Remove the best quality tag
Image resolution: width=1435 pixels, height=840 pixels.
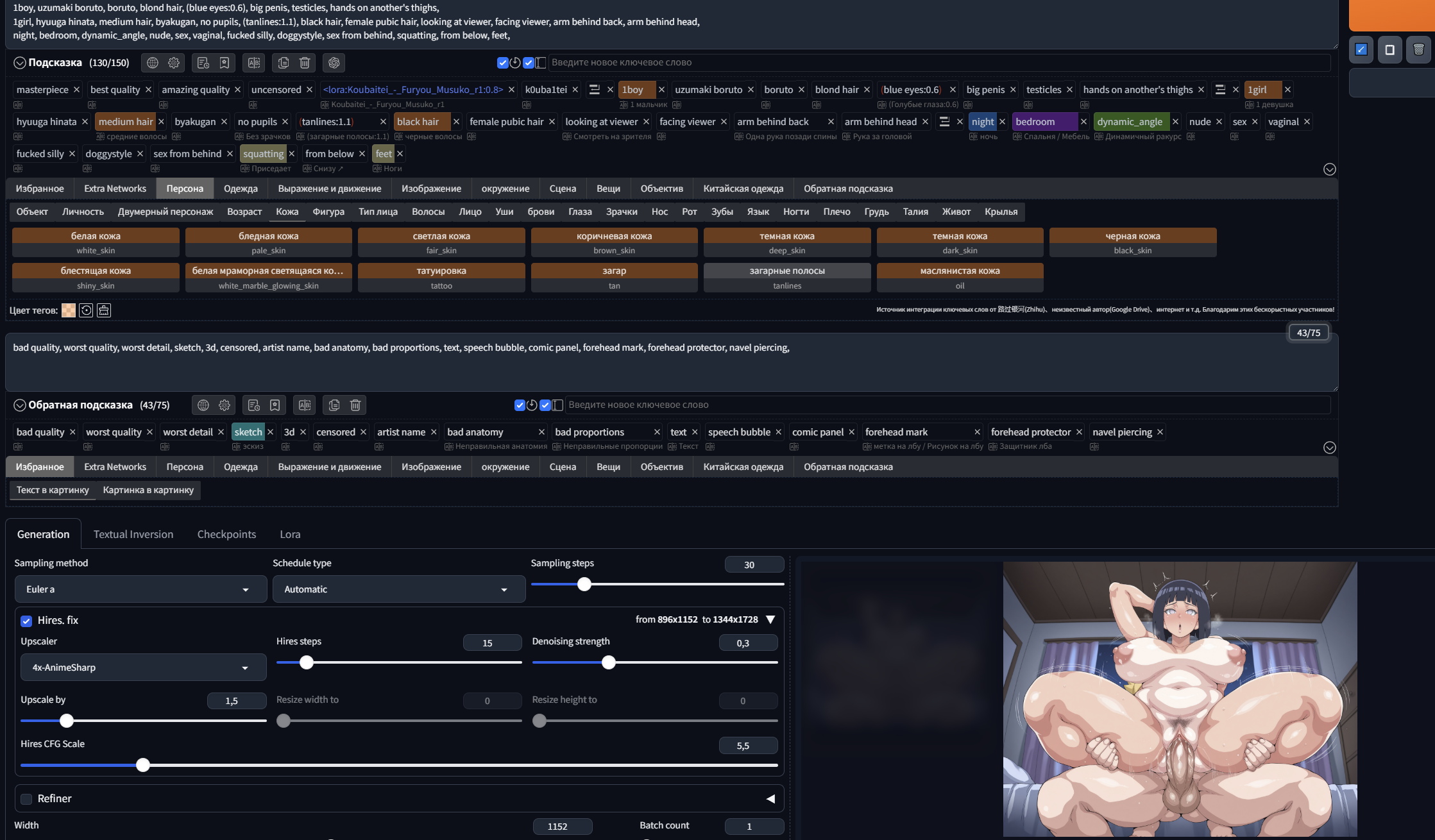[x=148, y=90]
